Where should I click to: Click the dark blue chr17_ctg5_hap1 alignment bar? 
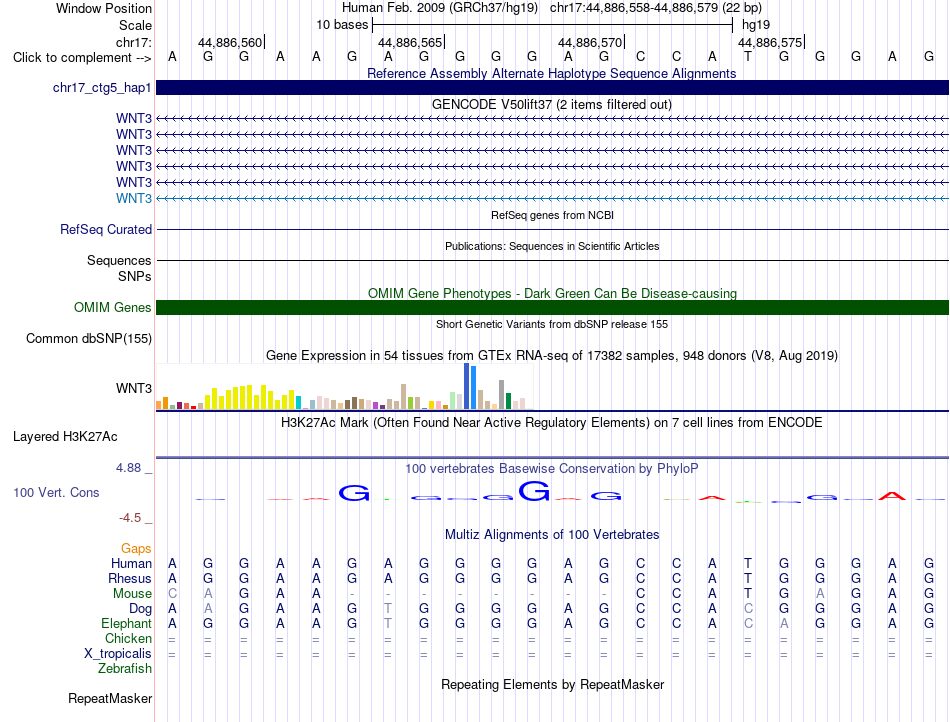(552, 87)
